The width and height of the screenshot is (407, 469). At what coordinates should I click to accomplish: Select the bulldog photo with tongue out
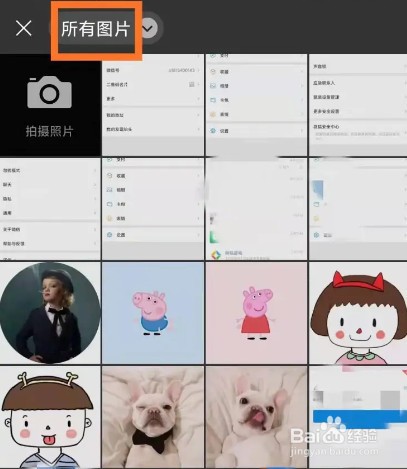tap(256, 417)
